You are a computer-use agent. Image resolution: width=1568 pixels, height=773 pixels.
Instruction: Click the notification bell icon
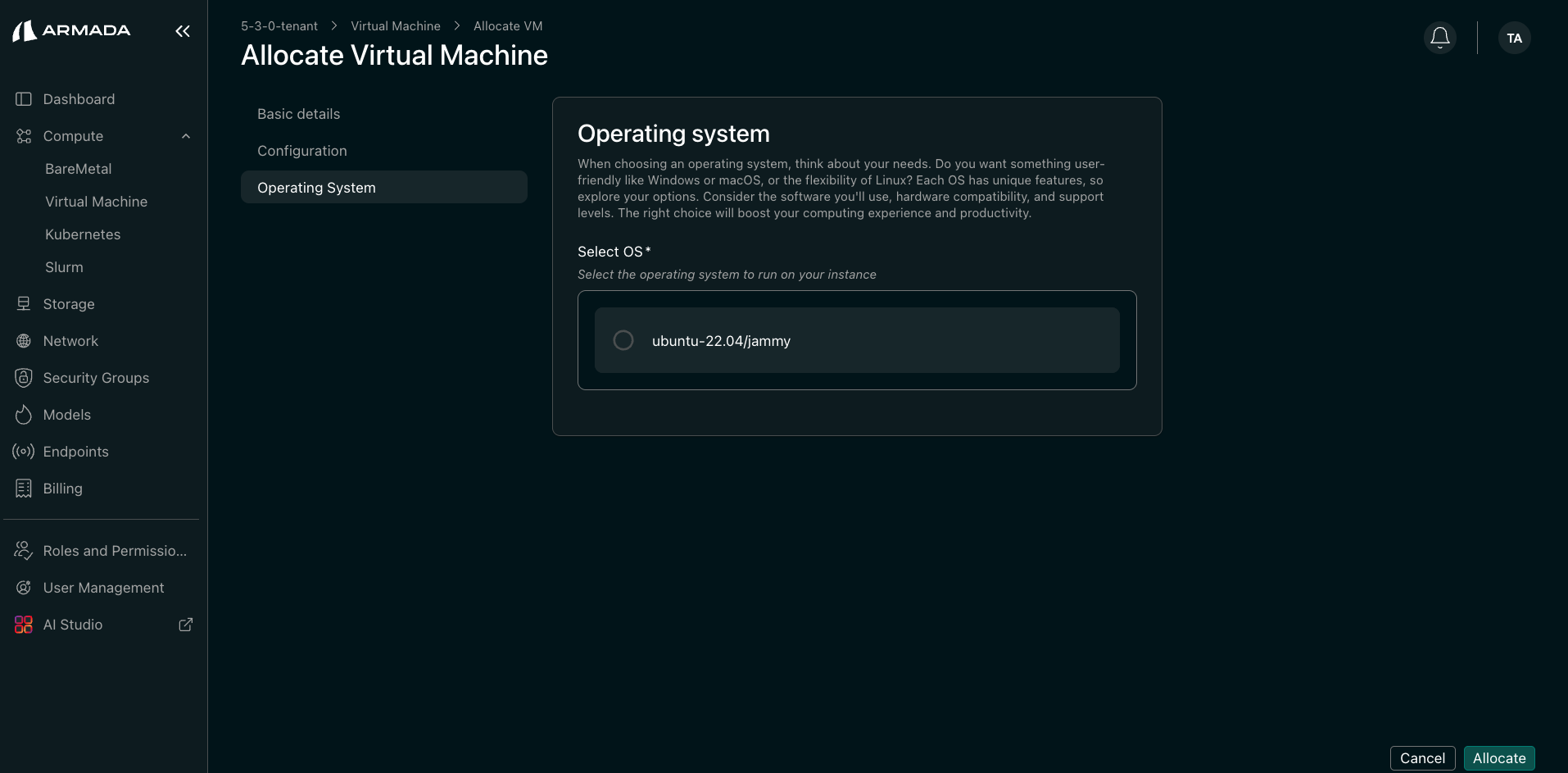1439,37
